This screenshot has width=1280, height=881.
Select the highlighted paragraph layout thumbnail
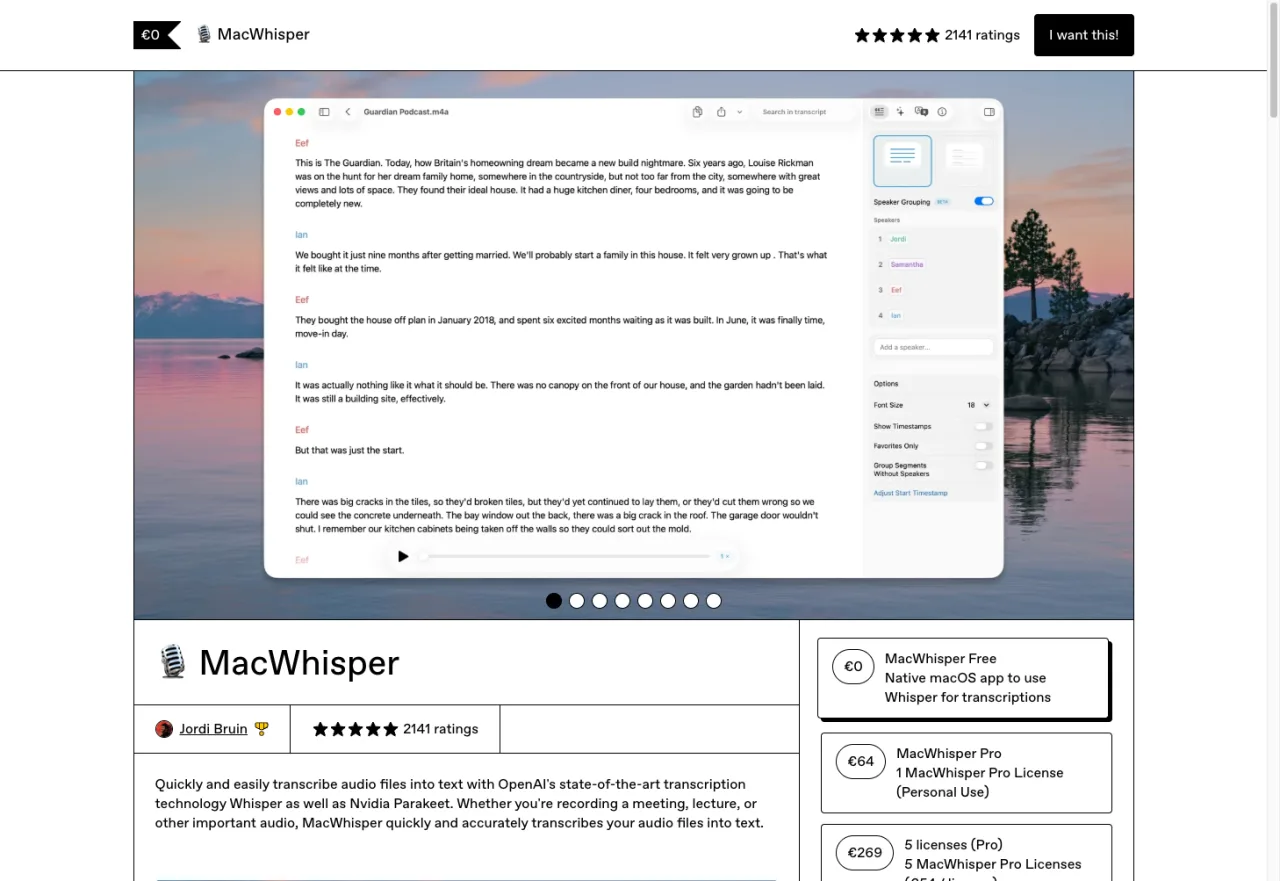[x=902, y=161]
